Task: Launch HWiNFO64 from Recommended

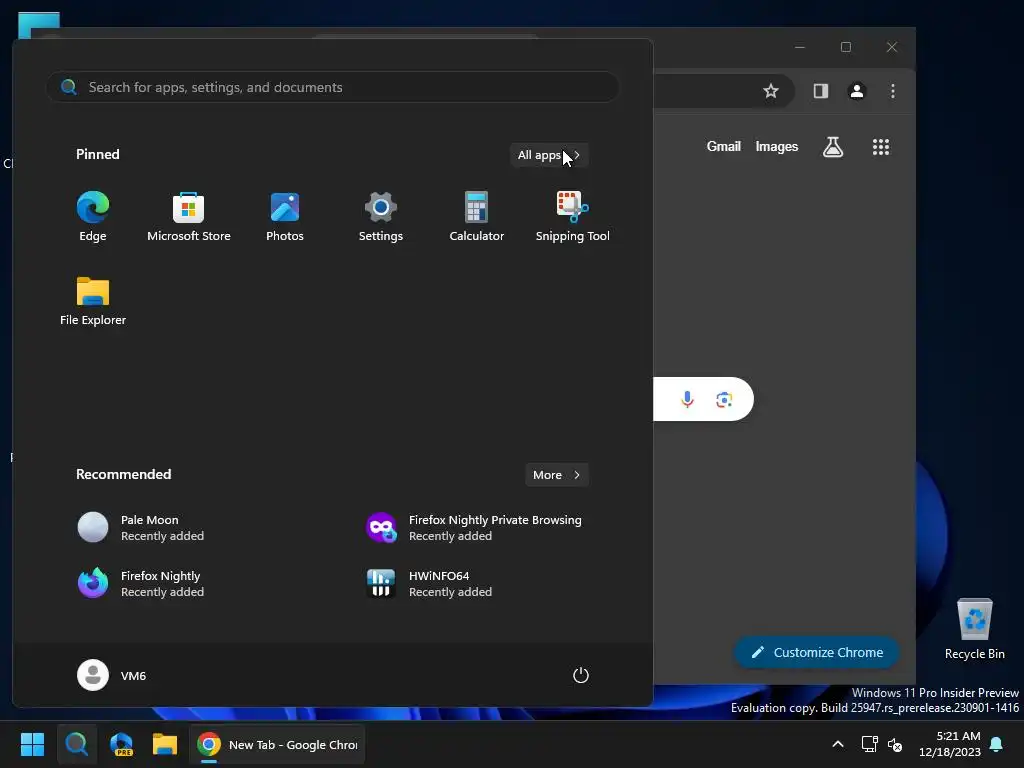Action: coord(429,584)
